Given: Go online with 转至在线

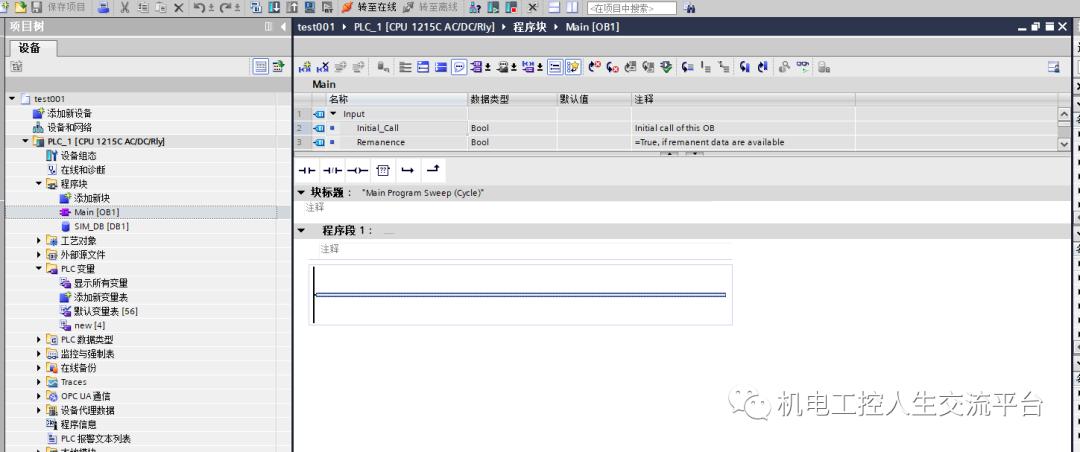Looking at the screenshot, I should [369, 8].
